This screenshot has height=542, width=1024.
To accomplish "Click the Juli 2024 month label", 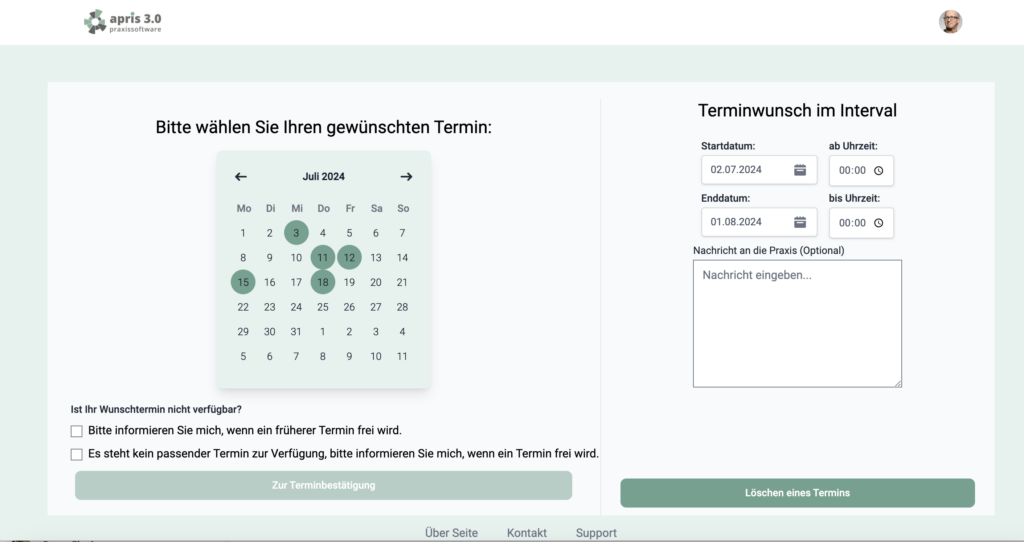I will point(323,176).
